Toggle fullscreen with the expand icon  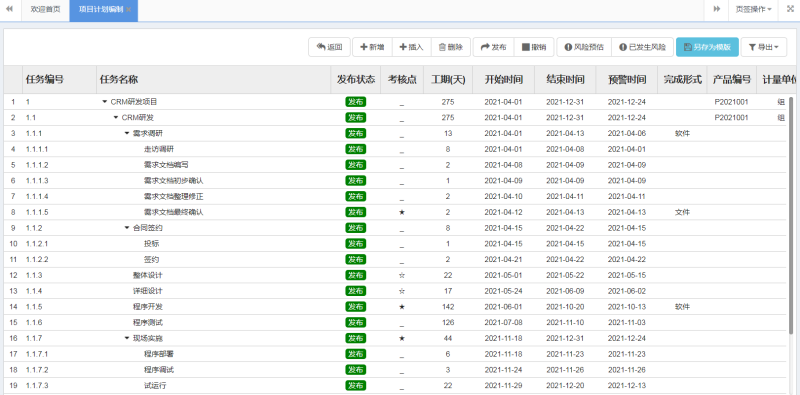point(790,9)
